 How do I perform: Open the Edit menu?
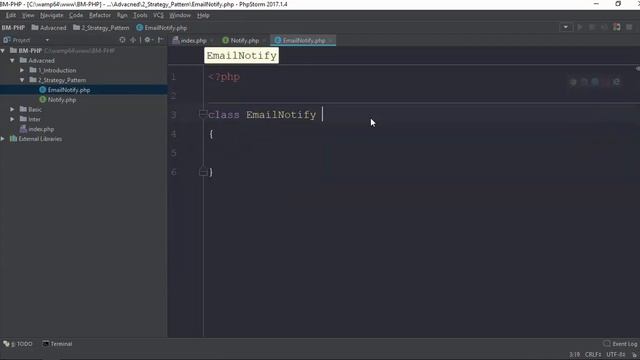tap(11, 16)
